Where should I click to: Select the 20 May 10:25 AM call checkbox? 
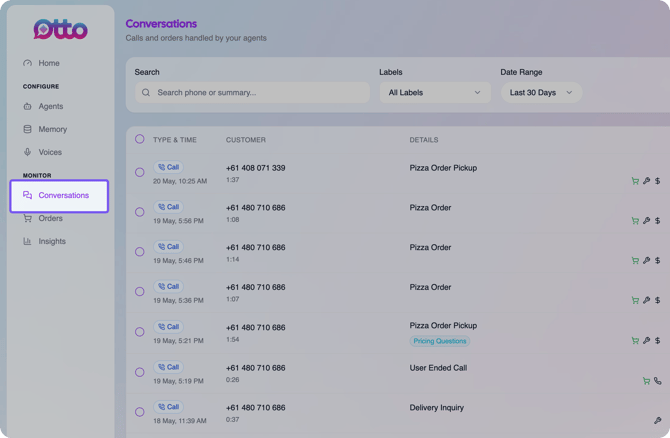click(140, 172)
